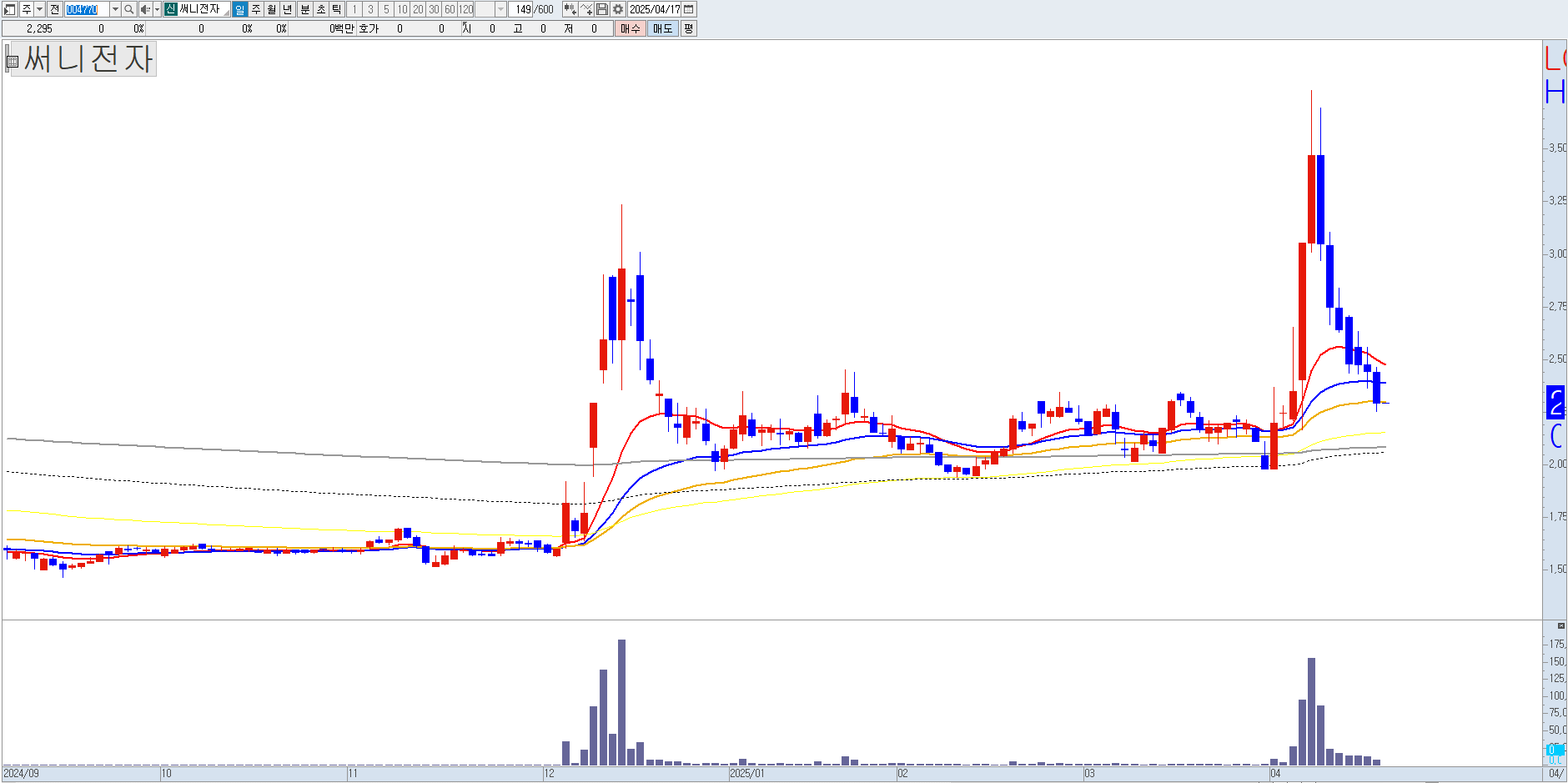Switch to tick chart 틱
This screenshot has height=783, width=1568.
[x=336, y=9]
